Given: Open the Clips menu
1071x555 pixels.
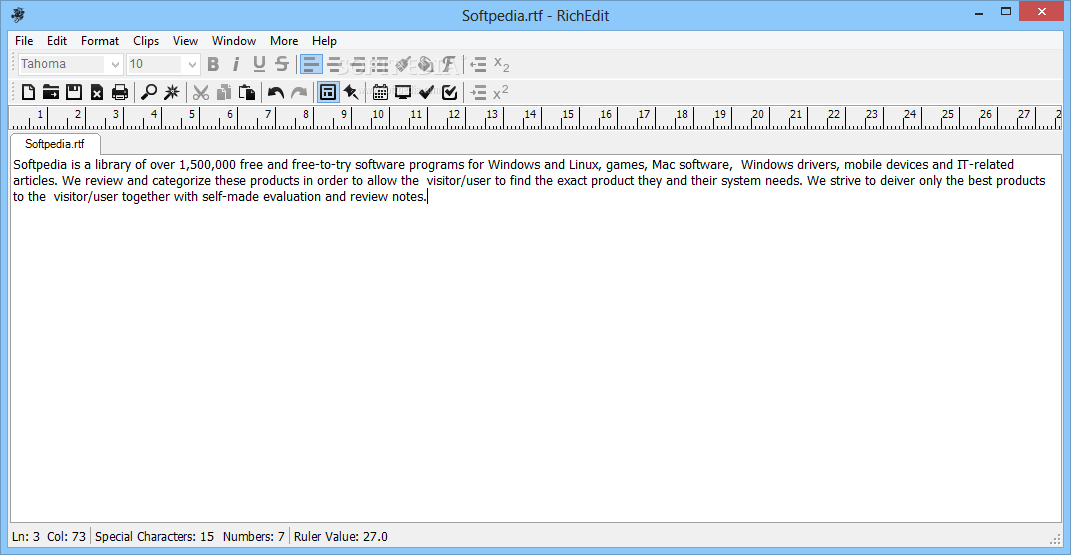Looking at the screenshot, I should 146,41.
